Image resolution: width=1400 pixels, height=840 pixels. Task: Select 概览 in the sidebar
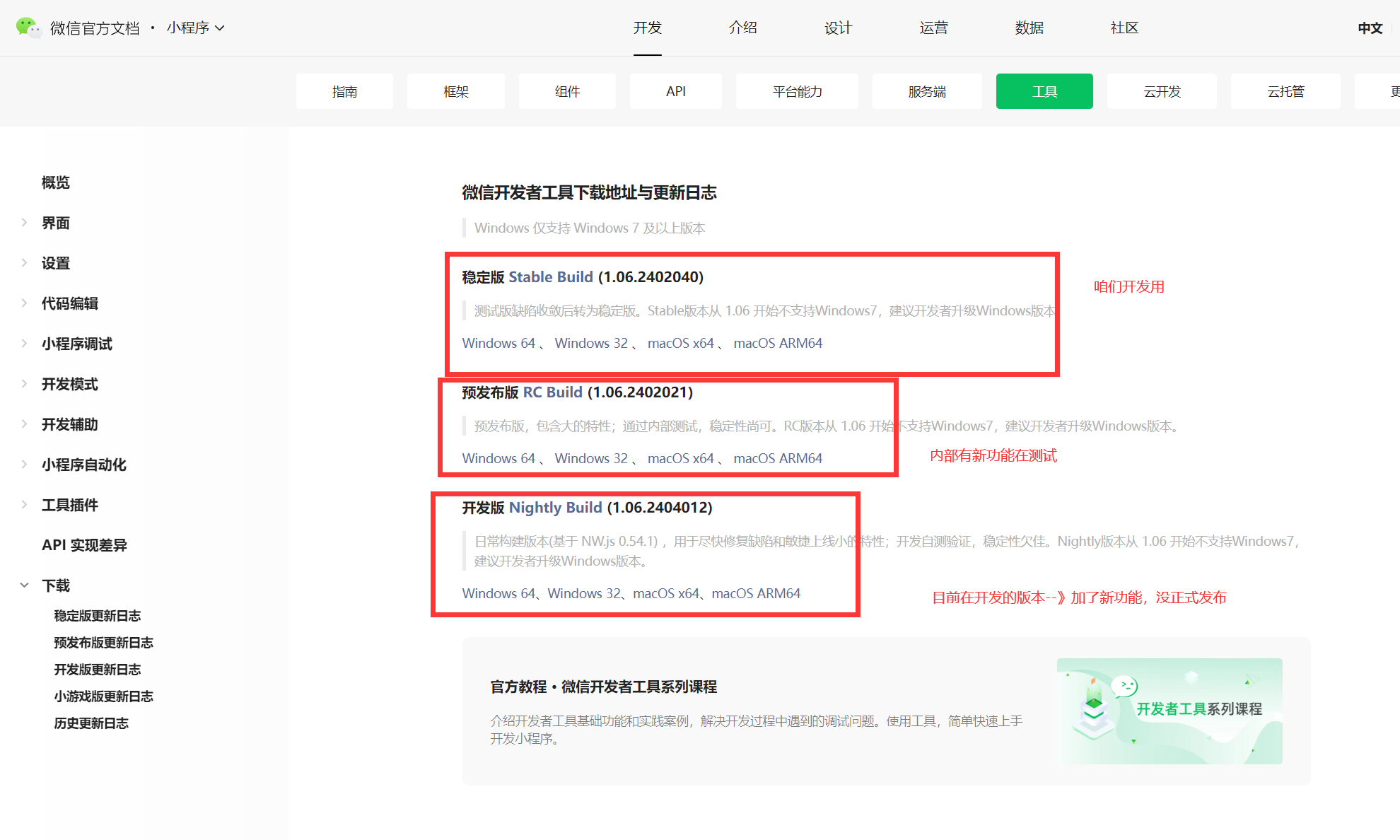click(56, 182)
